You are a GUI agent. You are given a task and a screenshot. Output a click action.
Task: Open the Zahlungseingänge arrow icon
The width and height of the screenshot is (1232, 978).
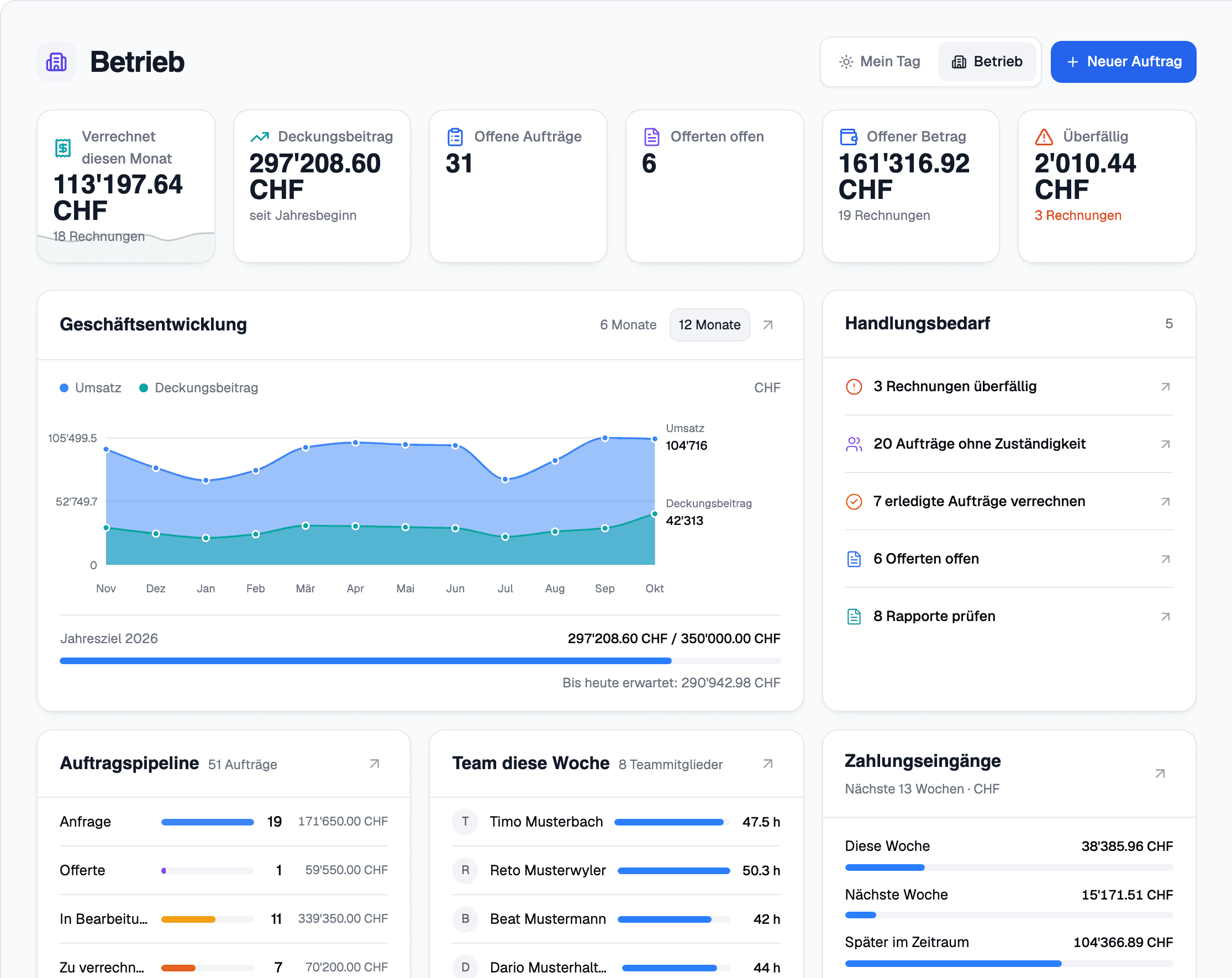tap(1160, 774)
